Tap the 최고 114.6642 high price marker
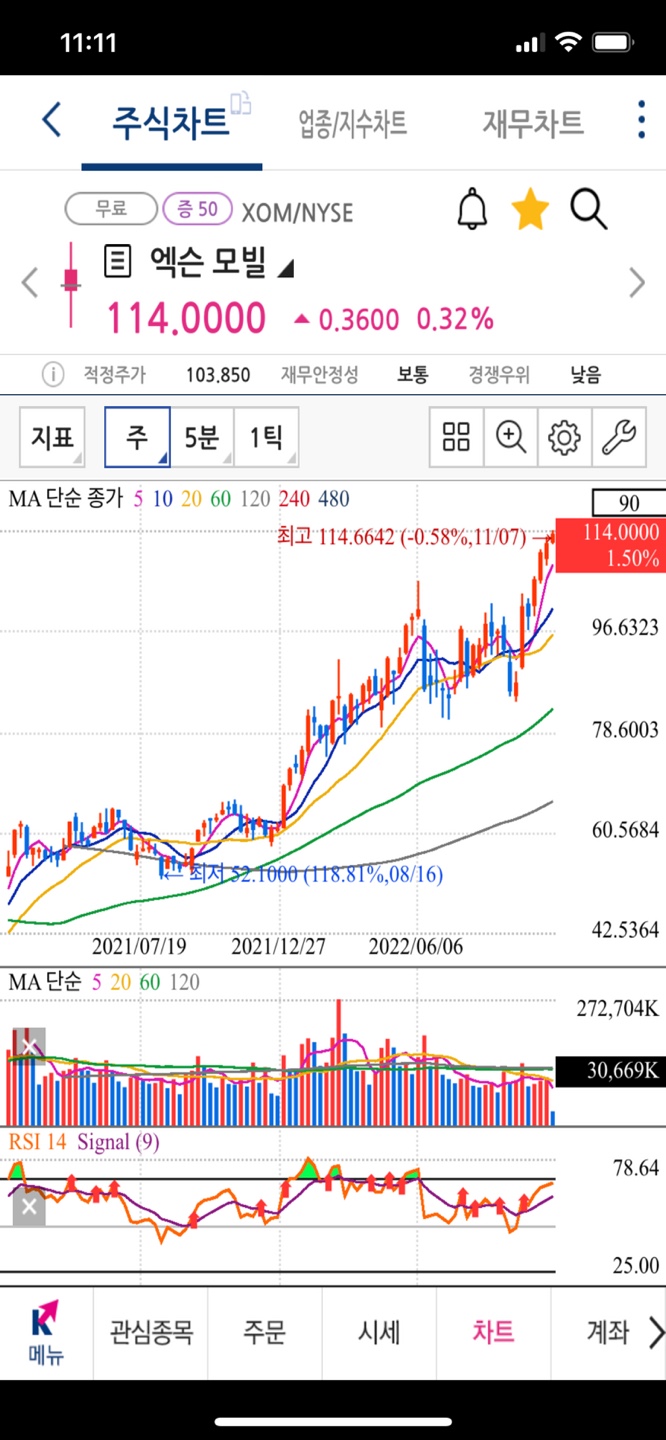This screenshot has width=666, height=1440. (x=403, y=538)
